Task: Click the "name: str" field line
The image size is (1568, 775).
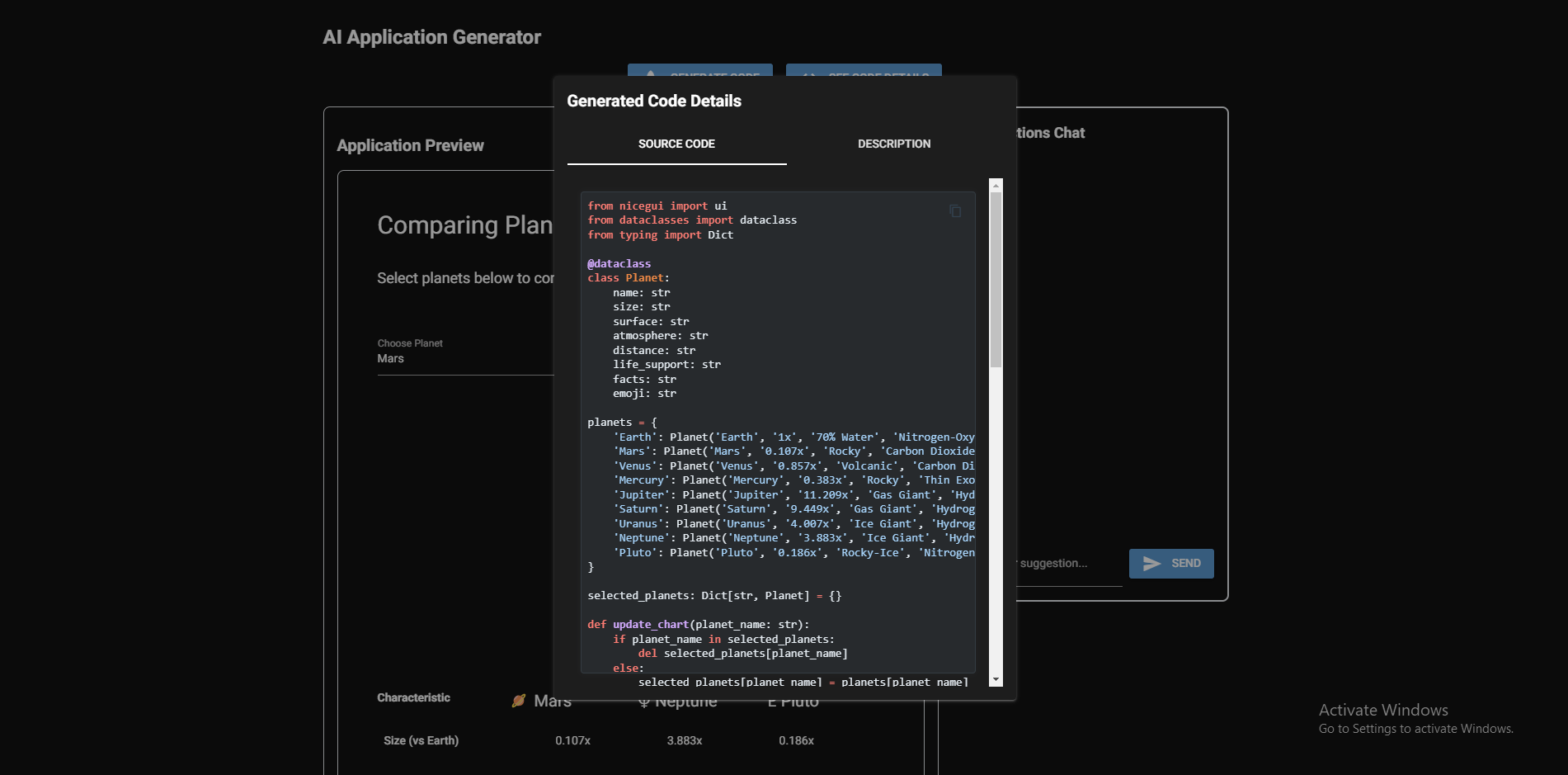Action: pyautogui.click(x=642, y=293)
